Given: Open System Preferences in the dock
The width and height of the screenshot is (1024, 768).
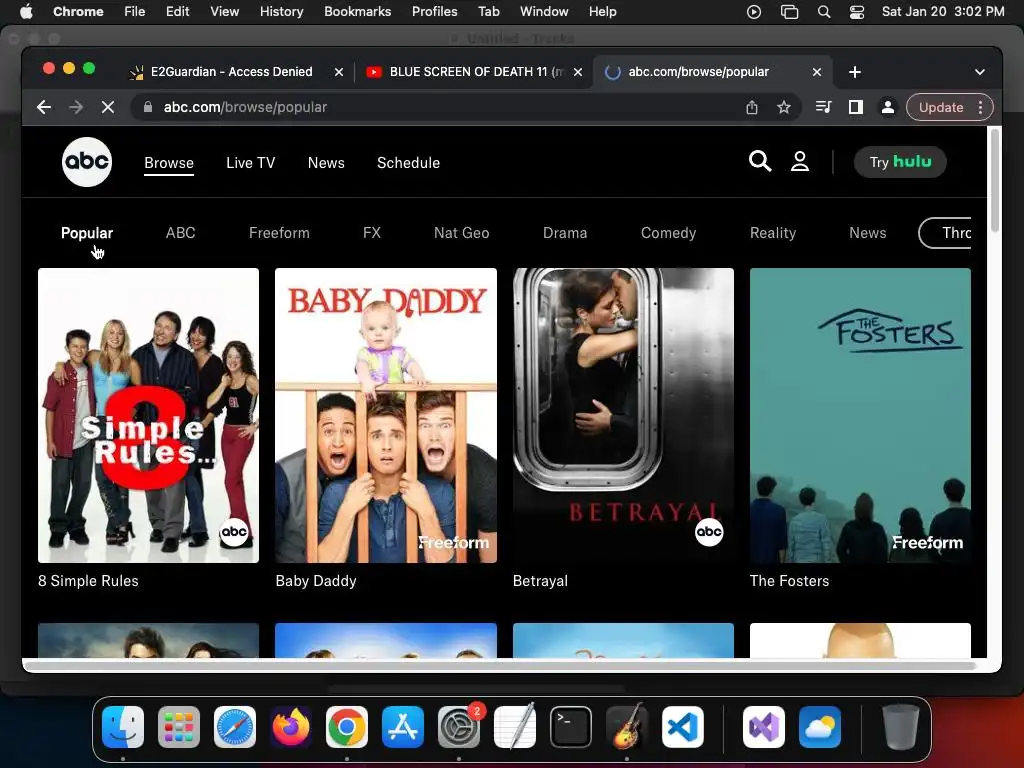Looking at the screenshot, I should click(x=458, y=727).
